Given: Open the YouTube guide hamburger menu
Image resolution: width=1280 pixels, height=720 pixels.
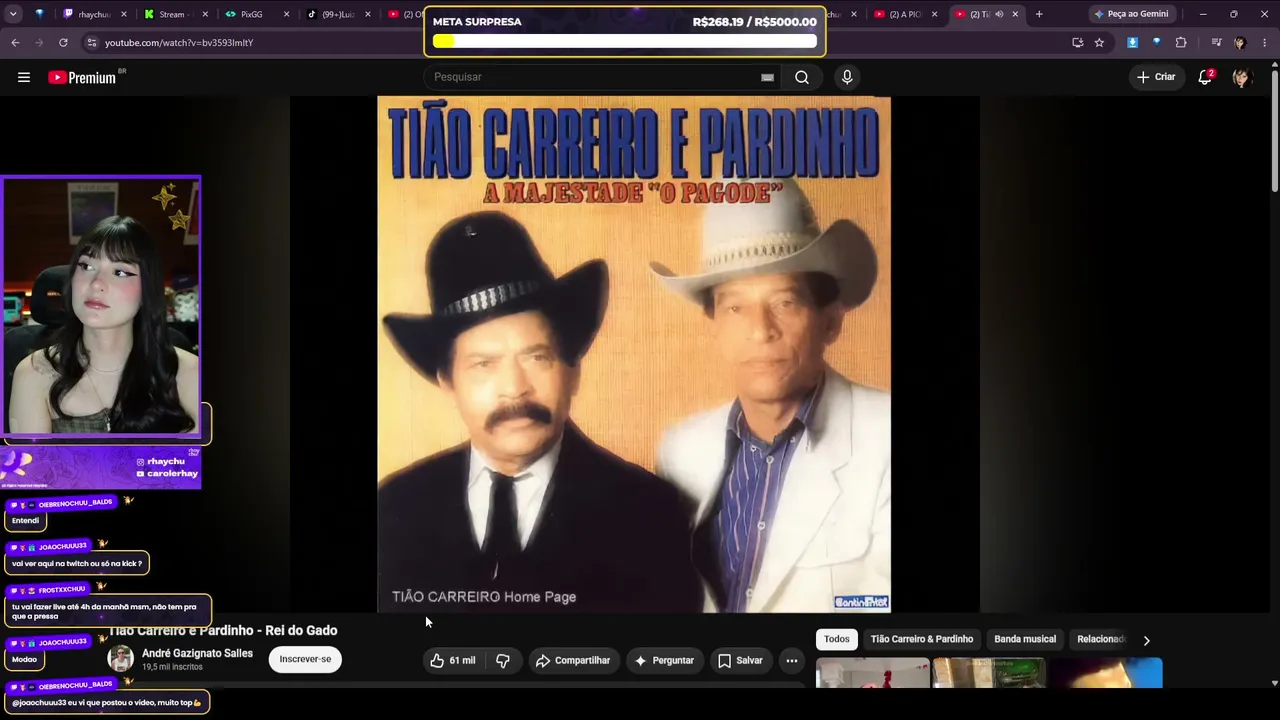Looking at the screenshot, I should pos(24,77).
